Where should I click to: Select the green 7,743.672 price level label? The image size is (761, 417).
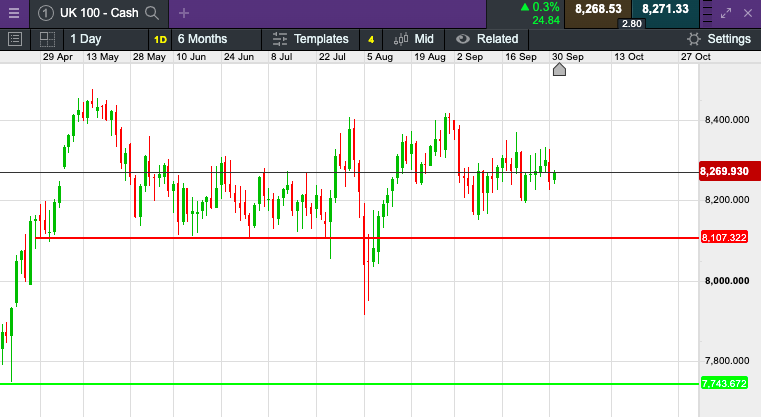coord(724,384)
